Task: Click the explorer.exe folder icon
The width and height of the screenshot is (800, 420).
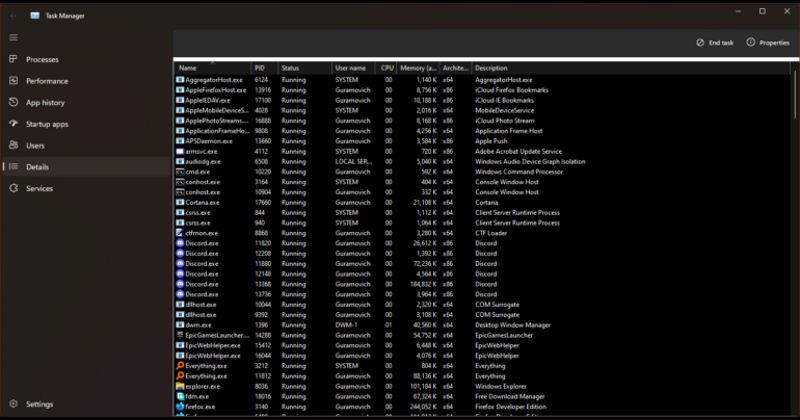Action: tap(180, 386)
